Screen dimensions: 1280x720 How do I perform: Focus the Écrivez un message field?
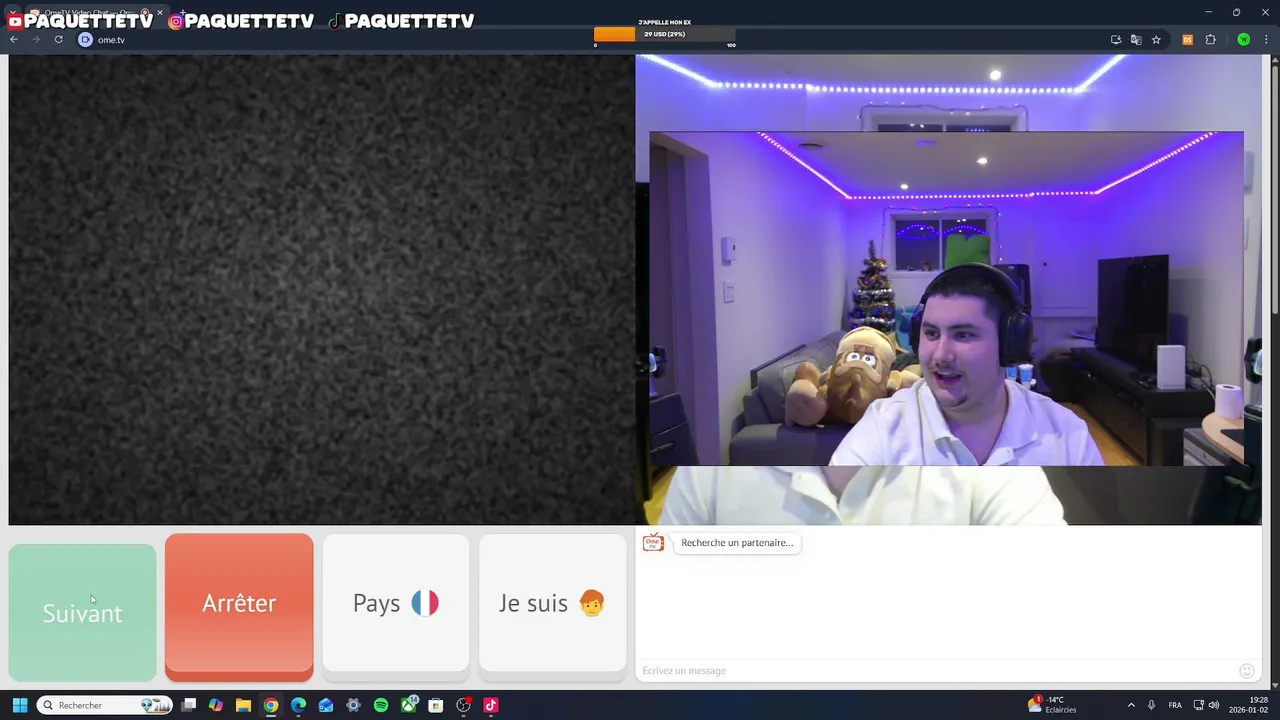935,671
